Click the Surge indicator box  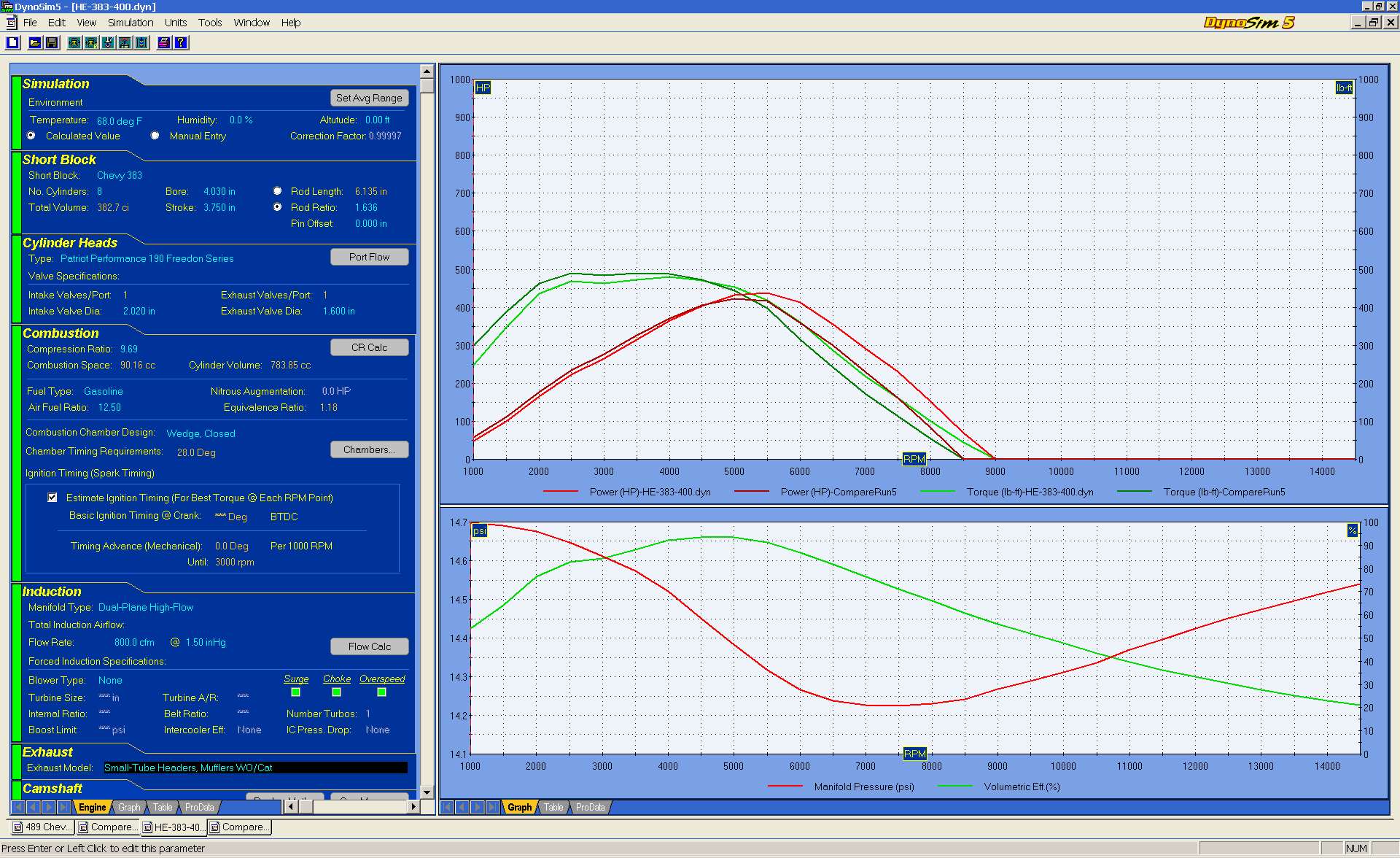point(295,692)
